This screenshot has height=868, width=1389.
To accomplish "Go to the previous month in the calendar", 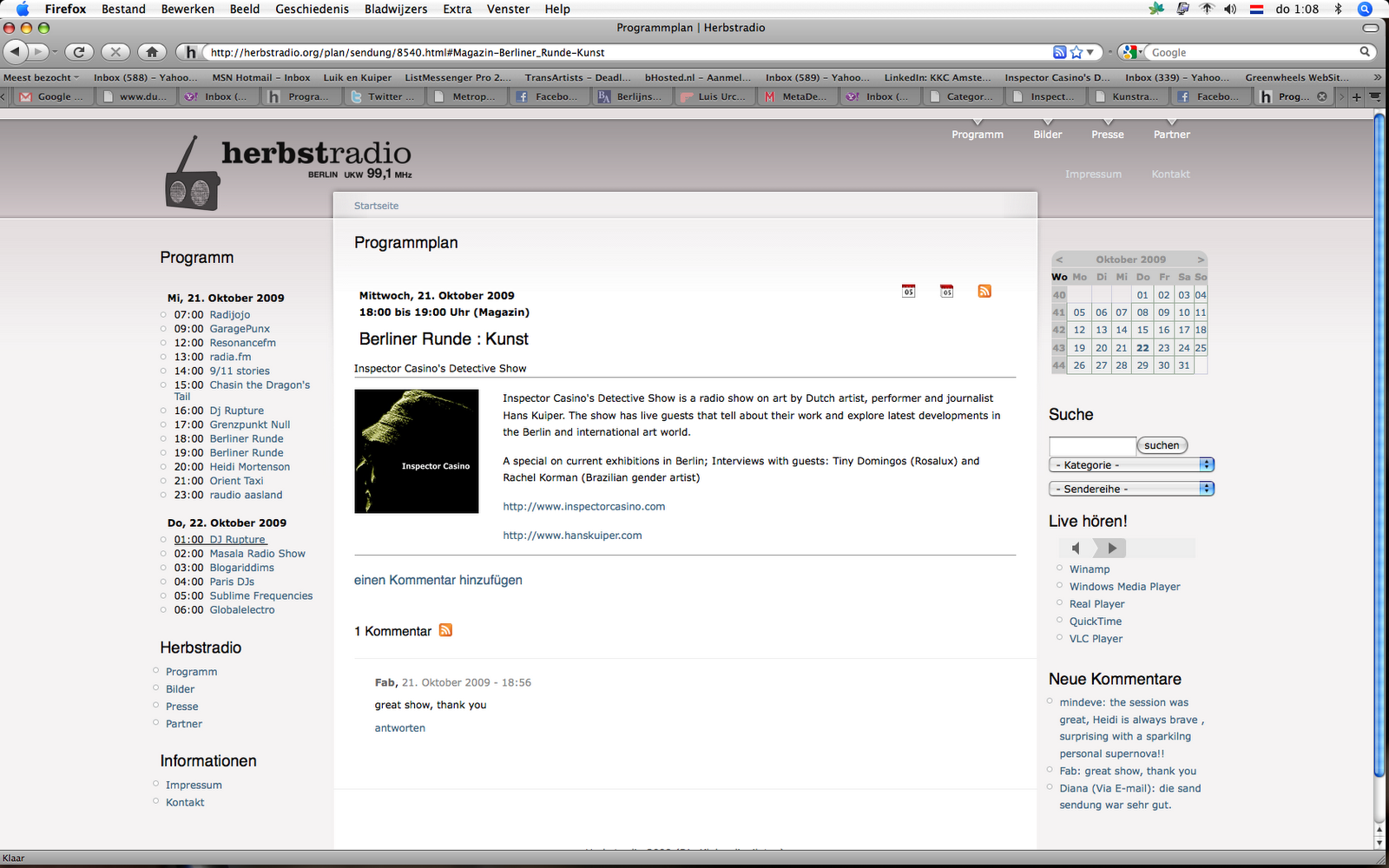I will click(1059, 260).
